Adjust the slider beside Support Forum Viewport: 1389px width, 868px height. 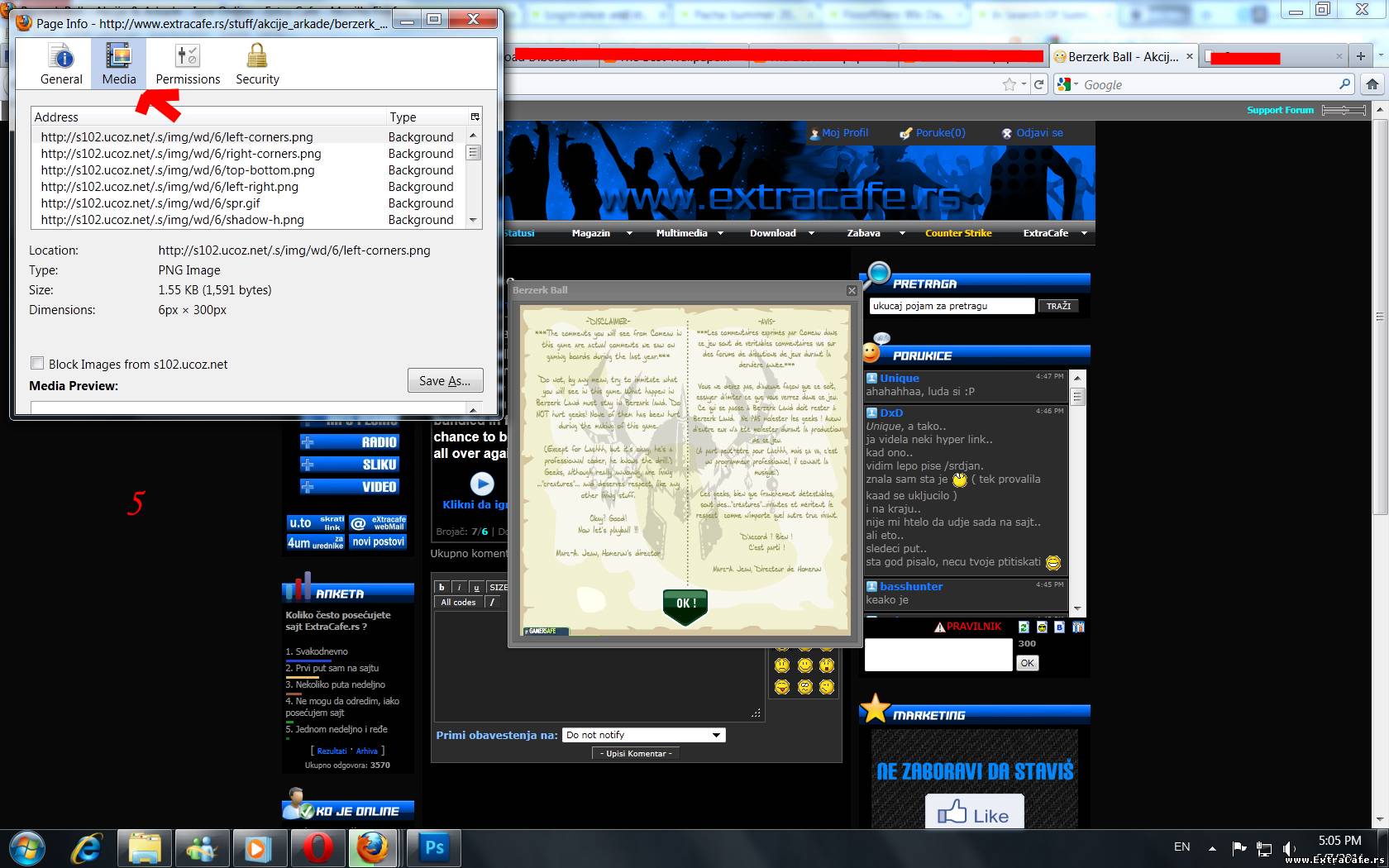[x=1344, y=110]
